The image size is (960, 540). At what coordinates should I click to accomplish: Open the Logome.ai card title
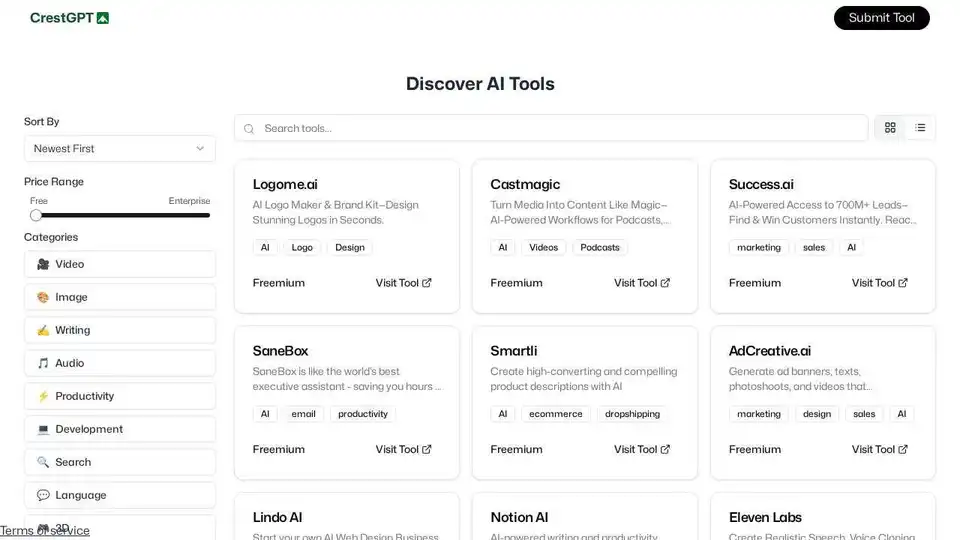(285, 184)
